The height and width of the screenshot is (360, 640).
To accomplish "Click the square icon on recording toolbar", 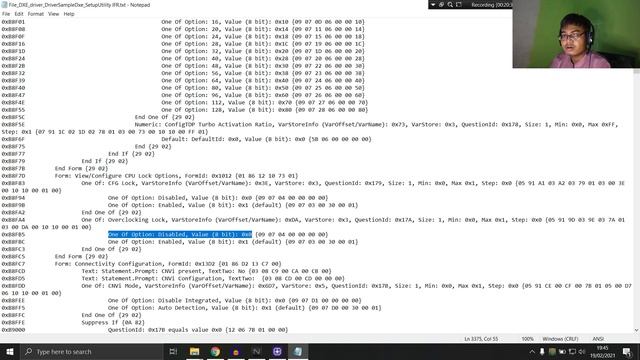I will (x=459, y=5).
